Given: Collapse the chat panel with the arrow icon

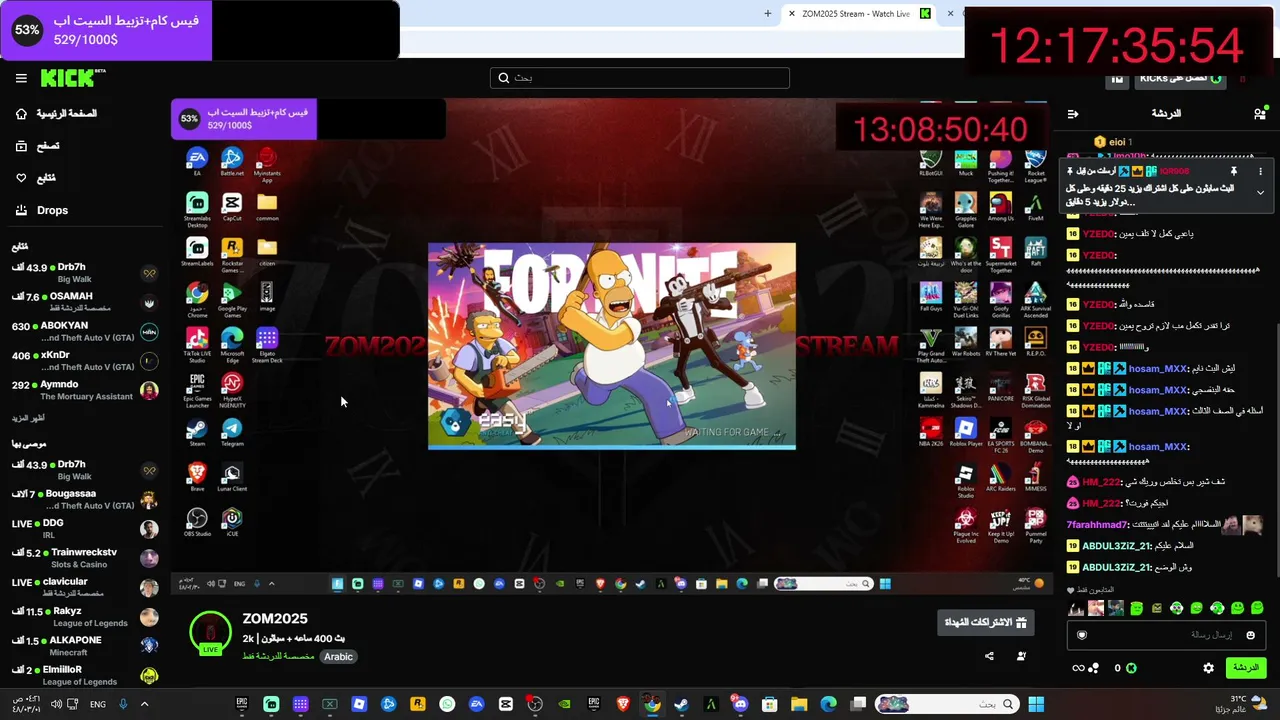Looking at the screenshot, I should 1073,114.
